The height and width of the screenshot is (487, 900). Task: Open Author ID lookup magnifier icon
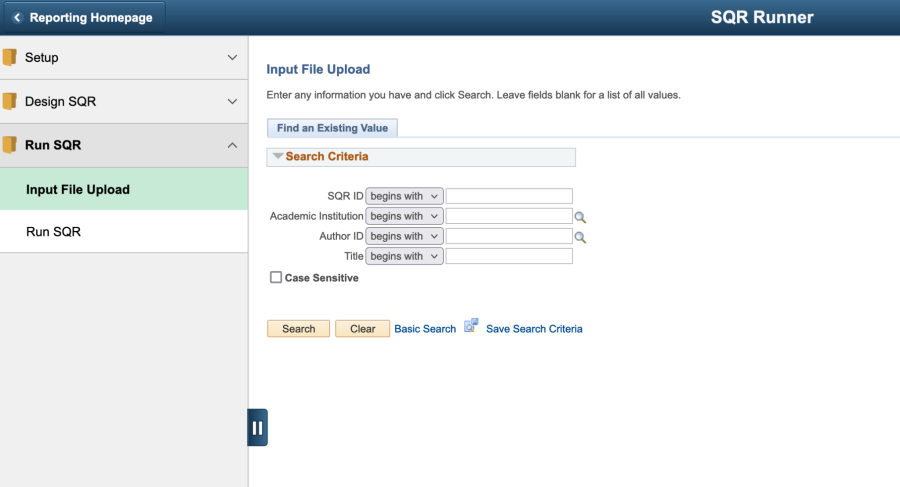point(580,237)
